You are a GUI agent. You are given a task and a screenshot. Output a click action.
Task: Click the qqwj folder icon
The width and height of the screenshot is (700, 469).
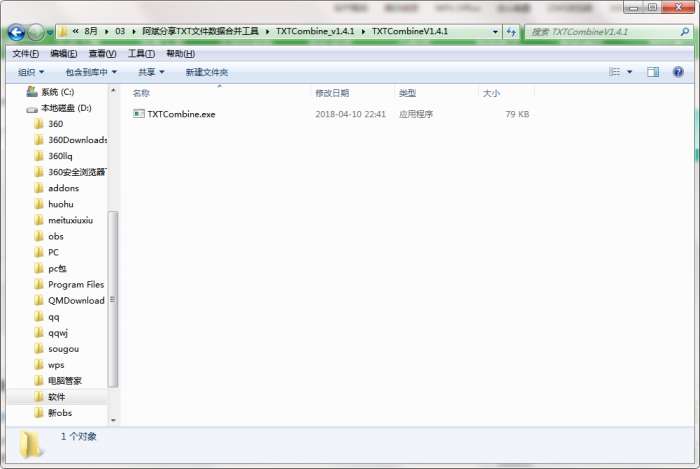coord(39,333)
